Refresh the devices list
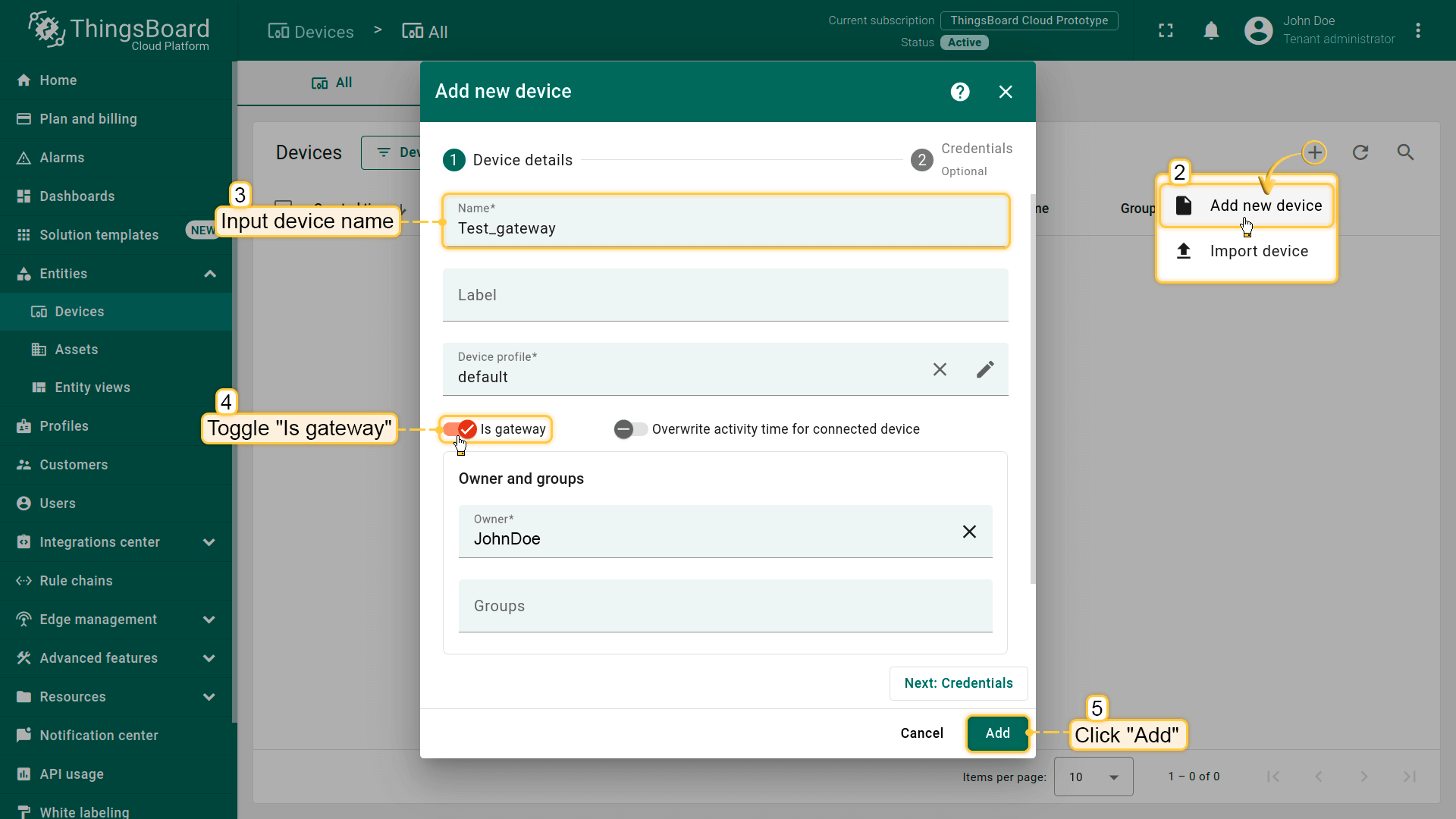This screenshot has width=1456, height=819. click(1360, 152)
